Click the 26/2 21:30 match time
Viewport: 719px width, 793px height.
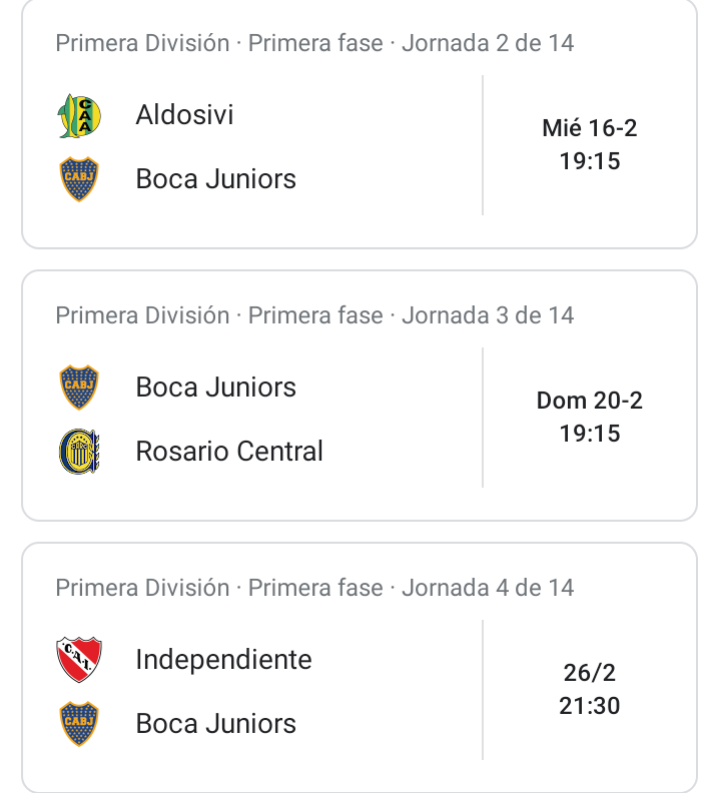pos(590,689)
